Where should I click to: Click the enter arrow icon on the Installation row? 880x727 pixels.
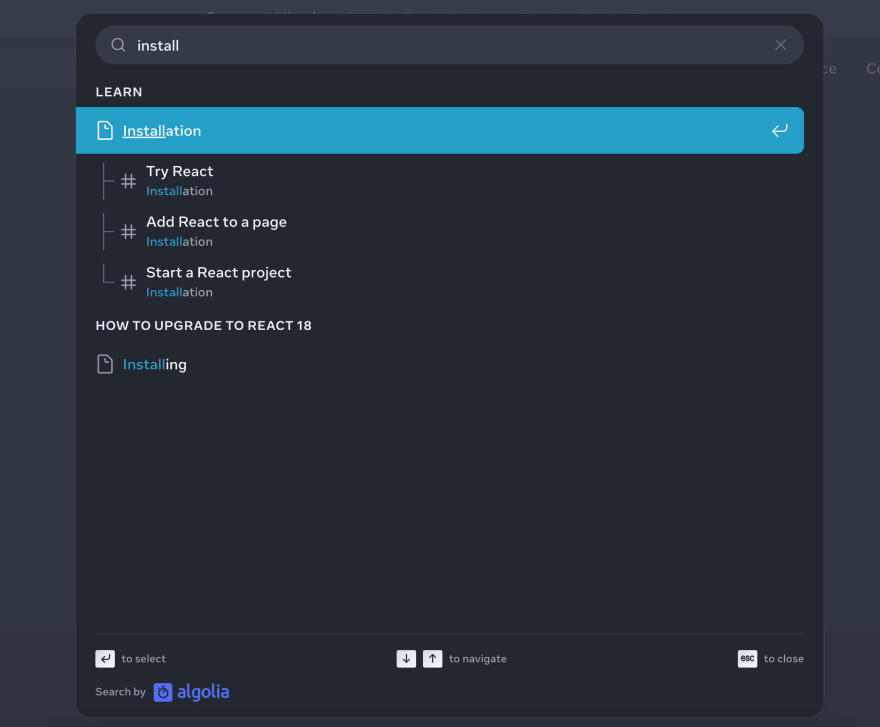[x=779, y=130]
